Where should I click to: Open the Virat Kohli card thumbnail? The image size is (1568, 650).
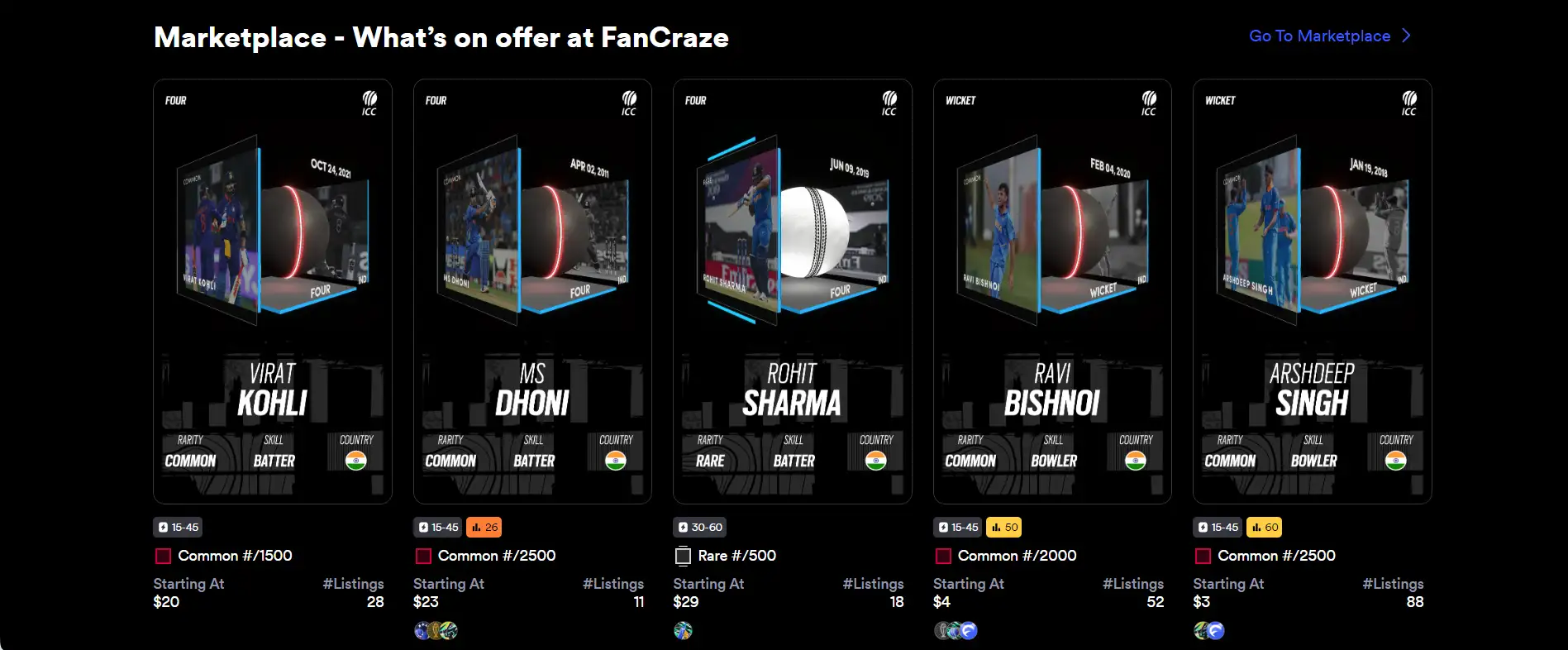click(273, 291)
